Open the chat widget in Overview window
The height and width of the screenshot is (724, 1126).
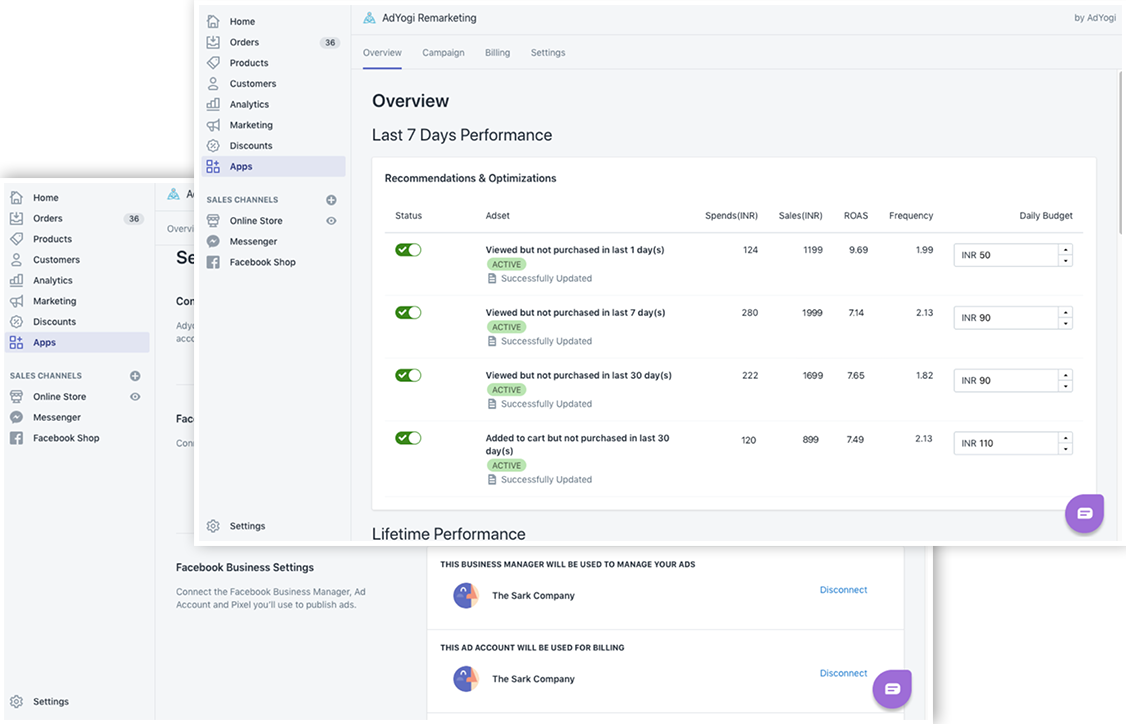1084,513
